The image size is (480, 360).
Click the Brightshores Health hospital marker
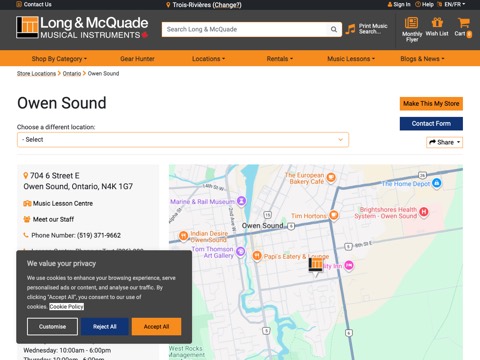coord(424,212)
